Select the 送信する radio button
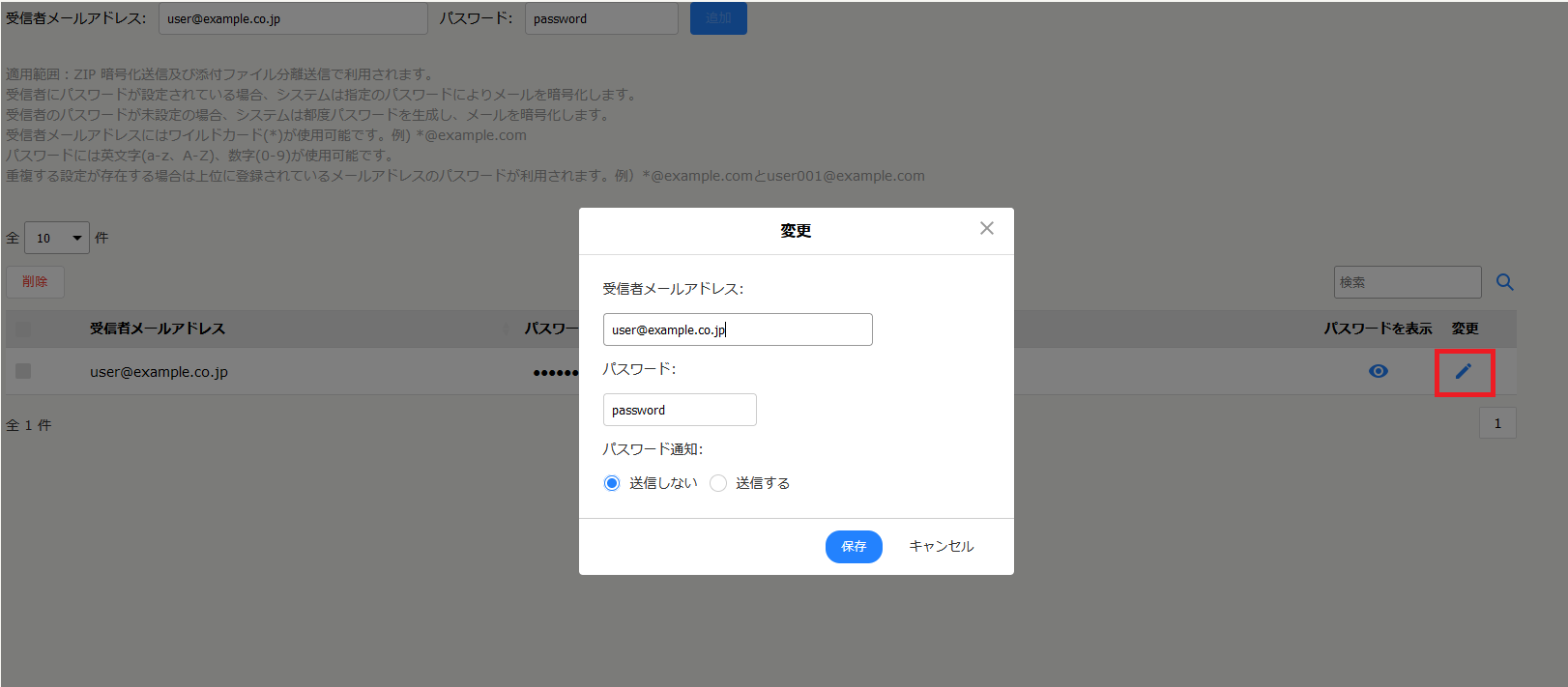The width and height of the screenshot is (1568, 687). 718,483
